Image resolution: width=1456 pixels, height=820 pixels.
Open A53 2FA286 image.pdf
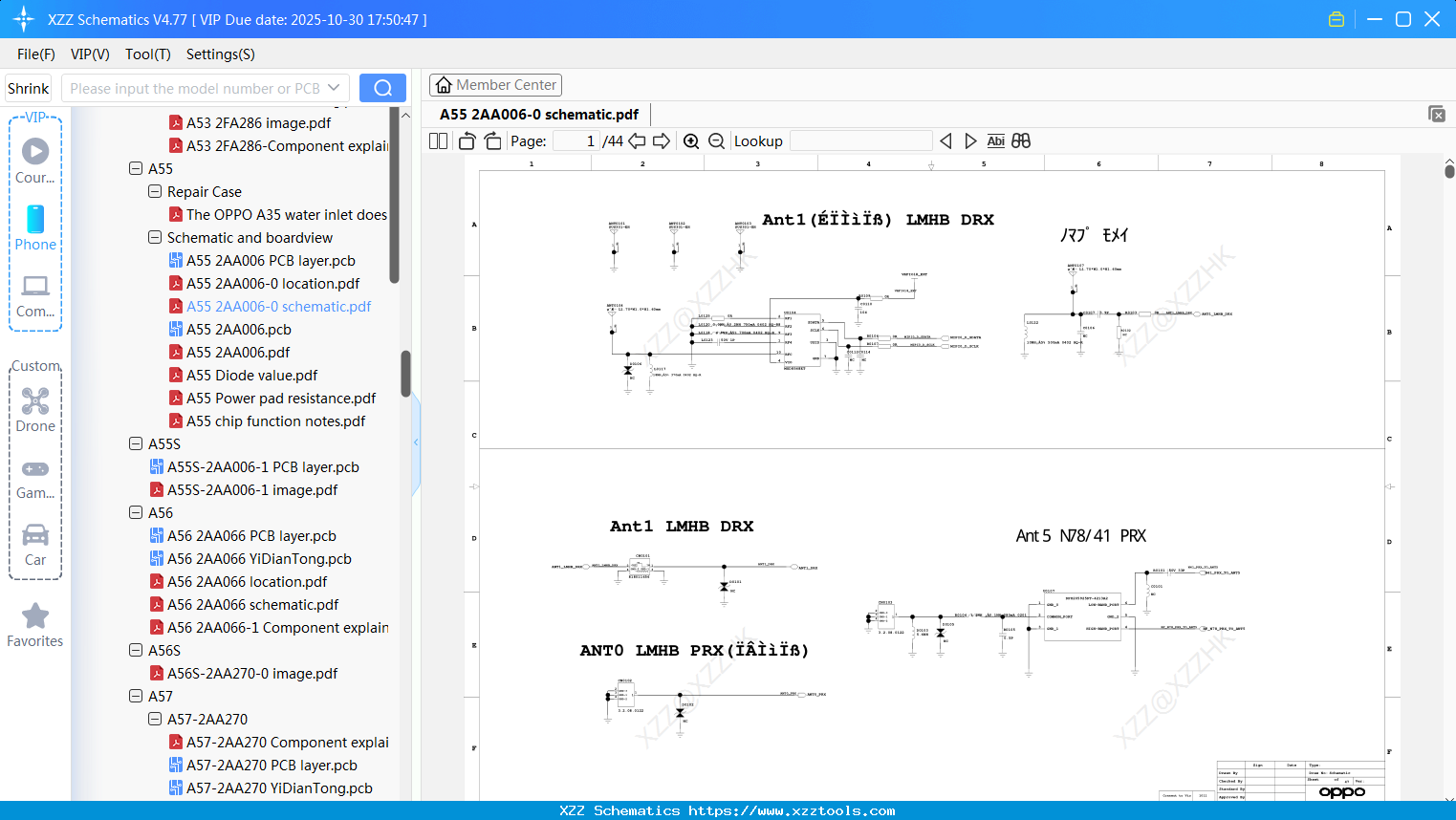click(x=259, y=122)
